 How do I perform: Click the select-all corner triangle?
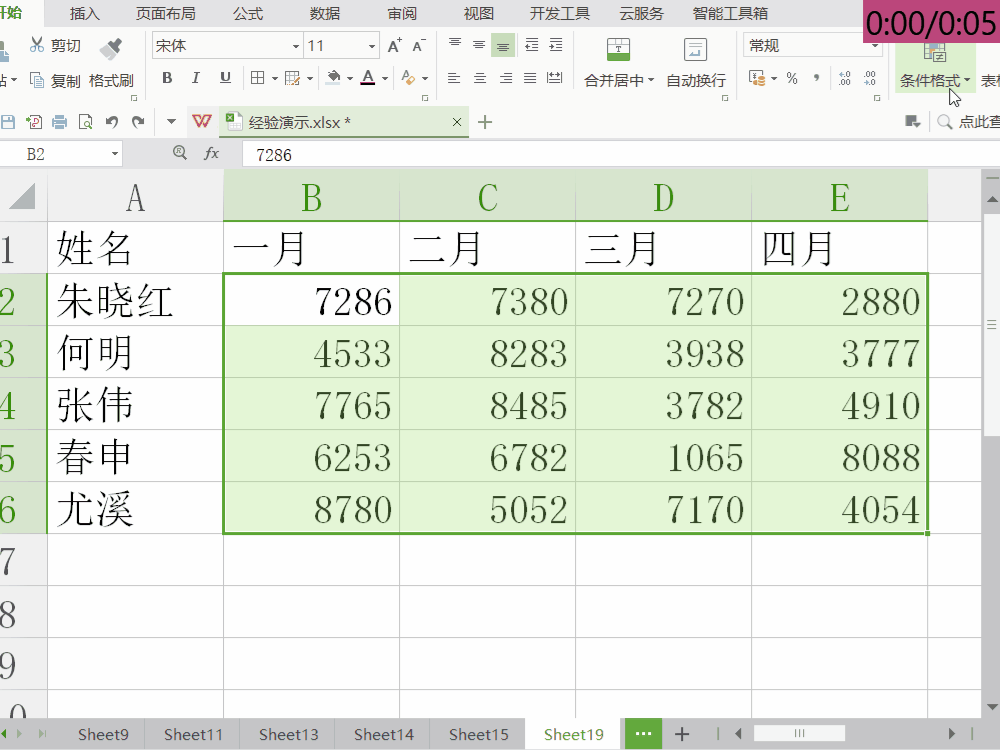[23, 196]
